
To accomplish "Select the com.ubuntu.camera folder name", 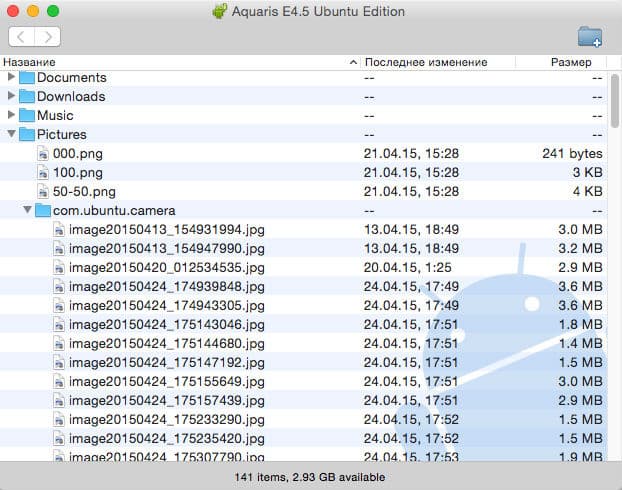I will [114, 211].
